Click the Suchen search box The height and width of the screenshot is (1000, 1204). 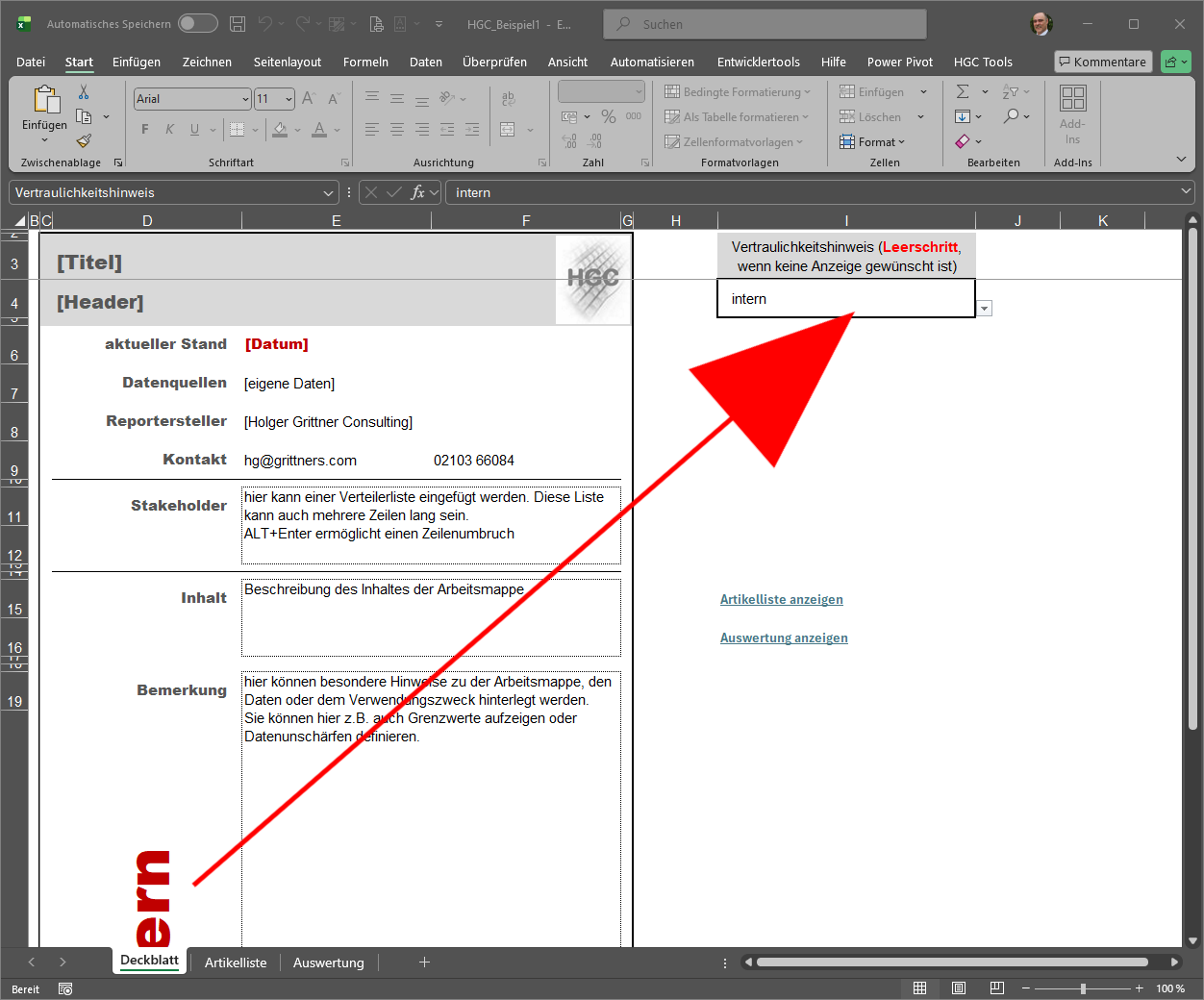[x=765, y=24]
